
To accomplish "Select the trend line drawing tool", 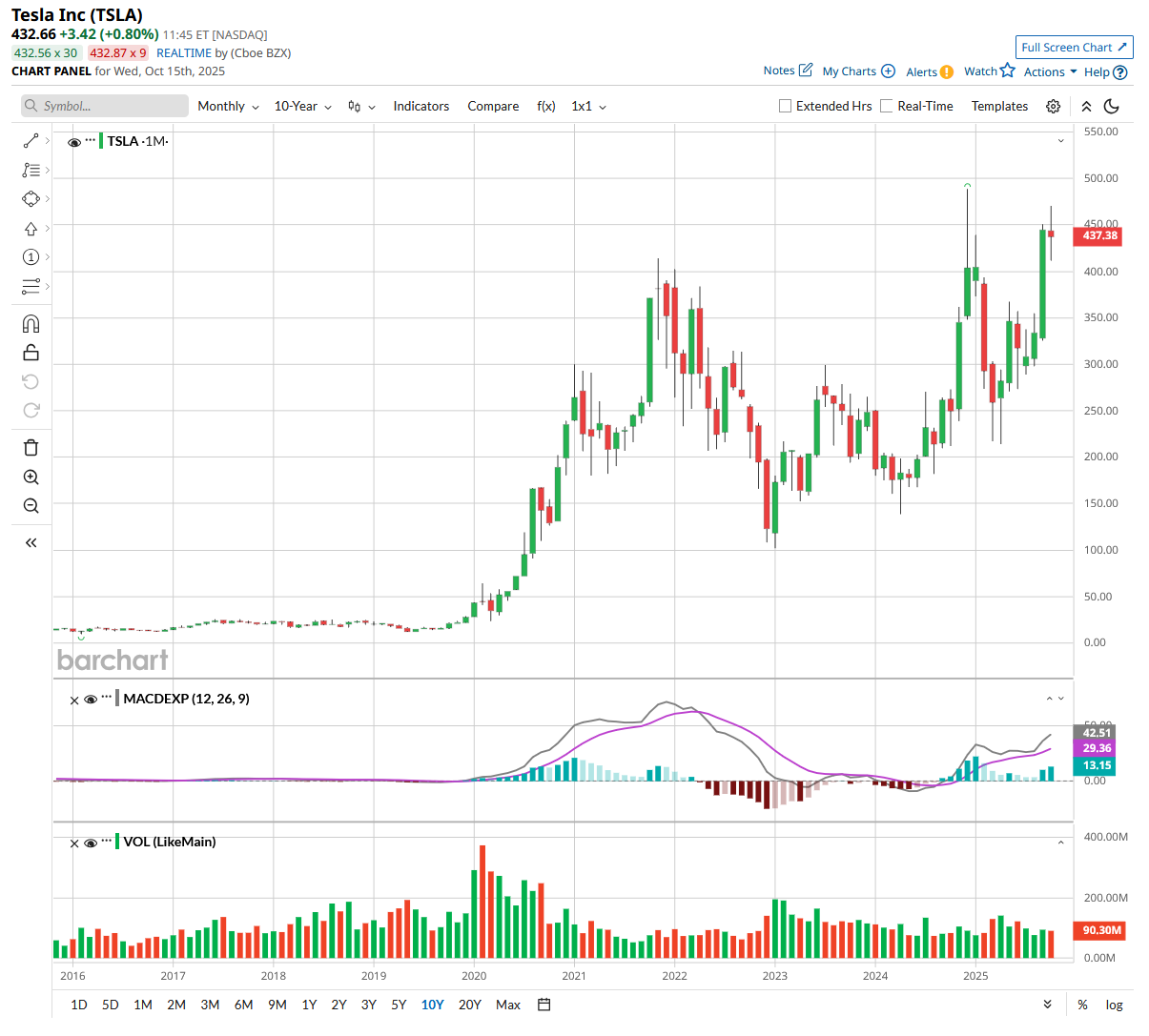I will (x=31, y=141).
